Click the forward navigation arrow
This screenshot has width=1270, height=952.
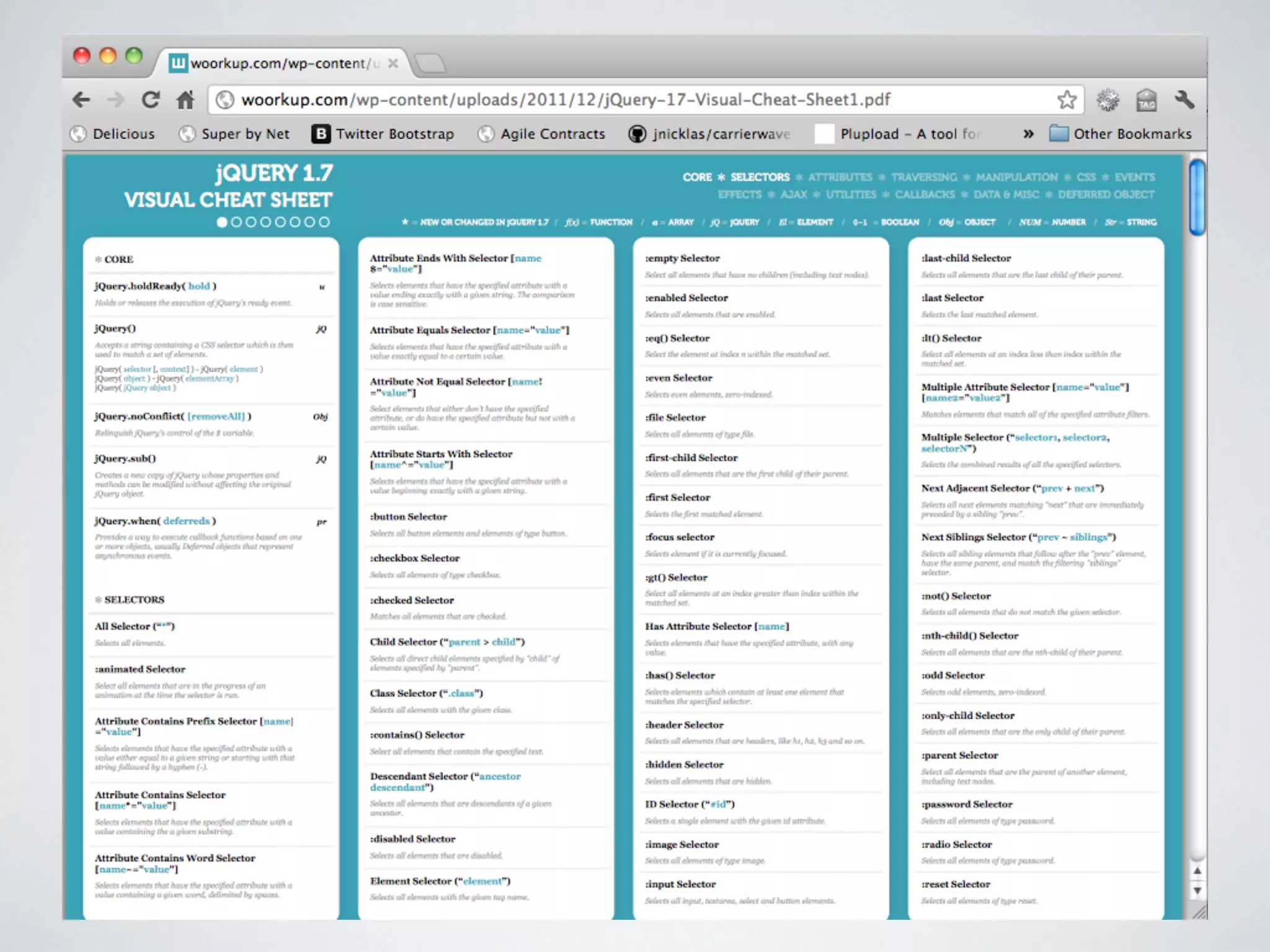click(116, 100)
